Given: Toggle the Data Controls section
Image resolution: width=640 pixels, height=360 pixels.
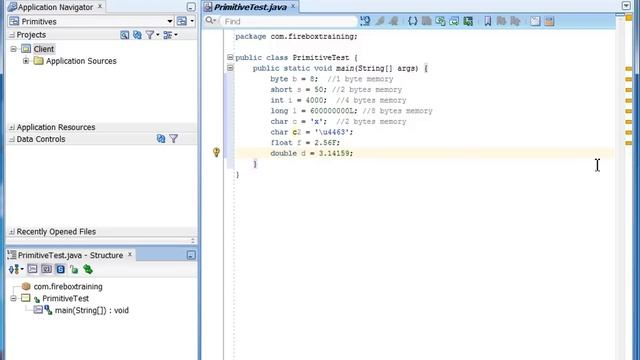Looking at the screenshot, I should [x=11, y=139].
